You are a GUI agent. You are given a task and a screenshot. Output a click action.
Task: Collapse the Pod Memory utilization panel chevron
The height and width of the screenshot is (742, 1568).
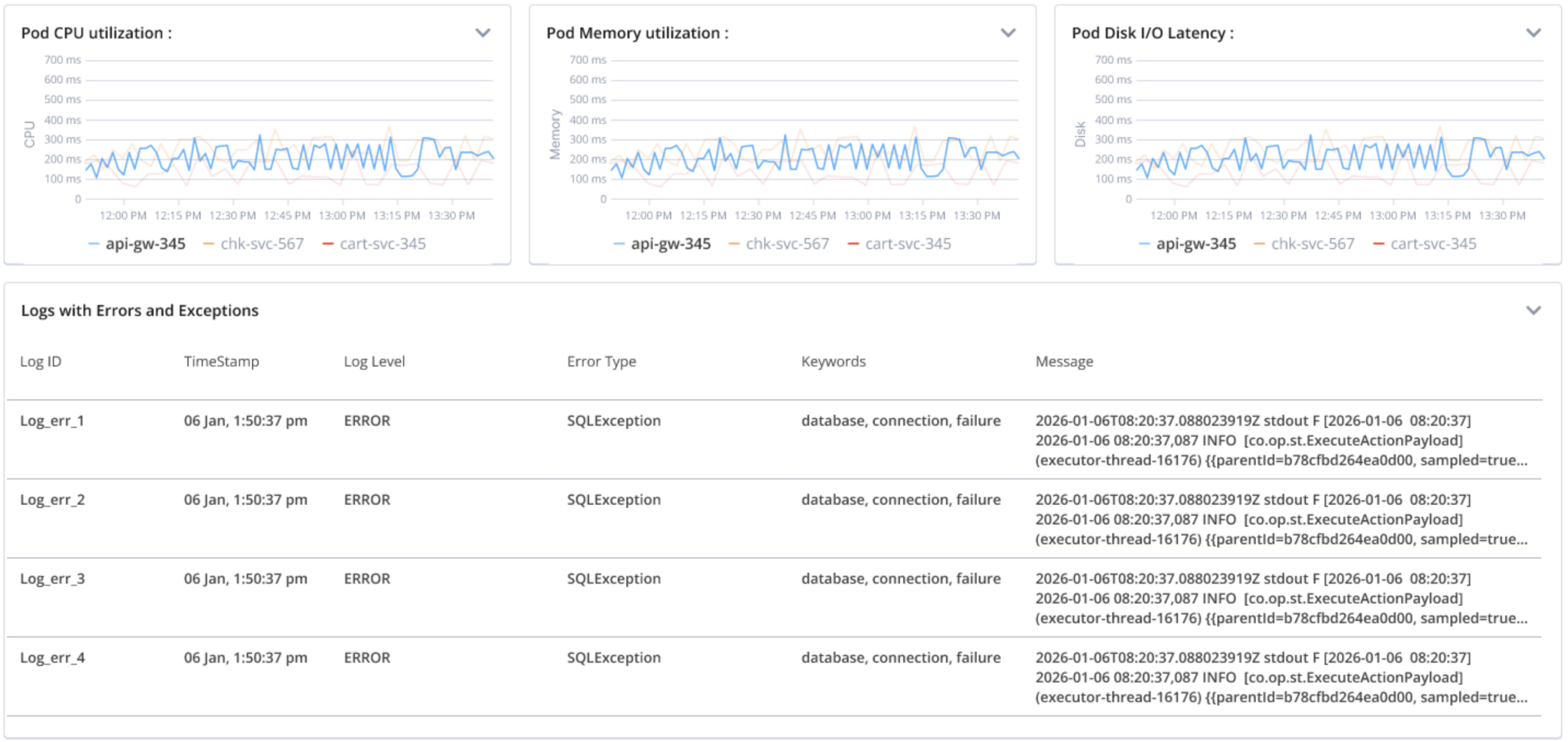[1008, 33]
